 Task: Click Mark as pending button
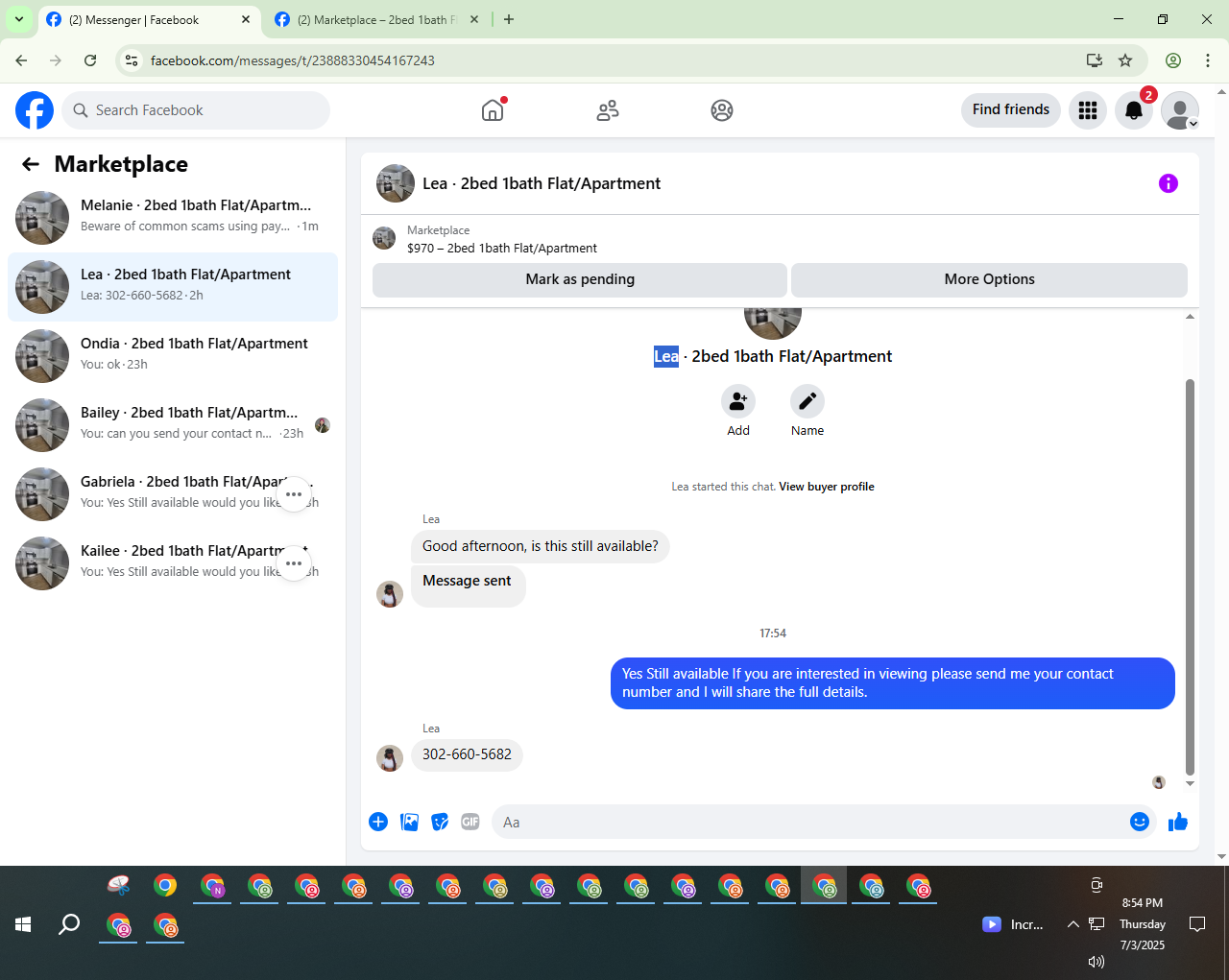click(580, 279)
